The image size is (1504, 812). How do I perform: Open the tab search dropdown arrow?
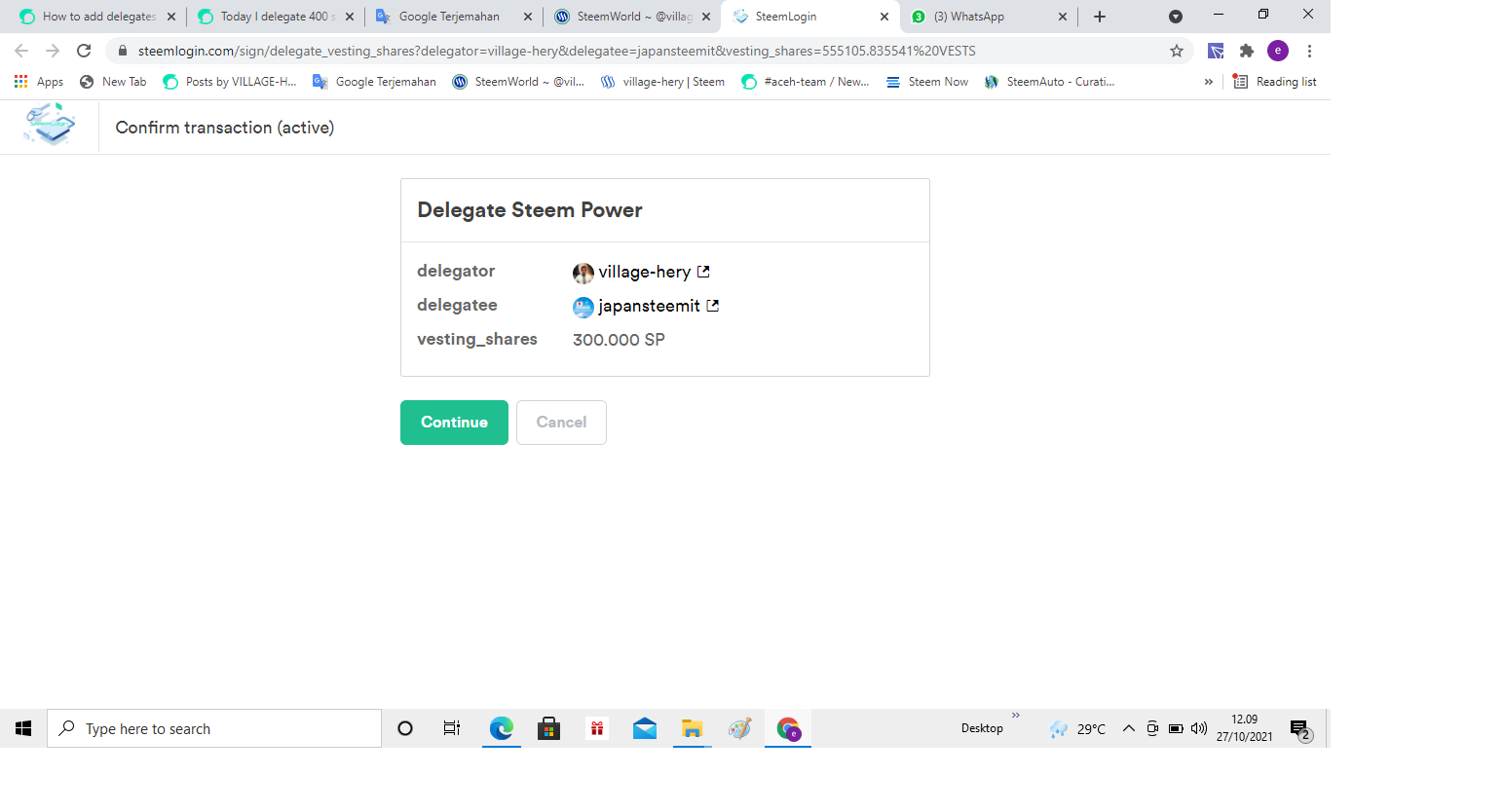click(1176, 17)
